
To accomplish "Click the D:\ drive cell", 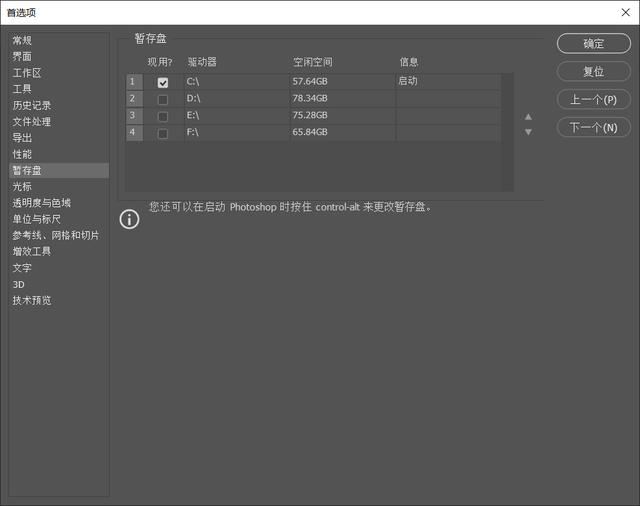I will (237, 99).
